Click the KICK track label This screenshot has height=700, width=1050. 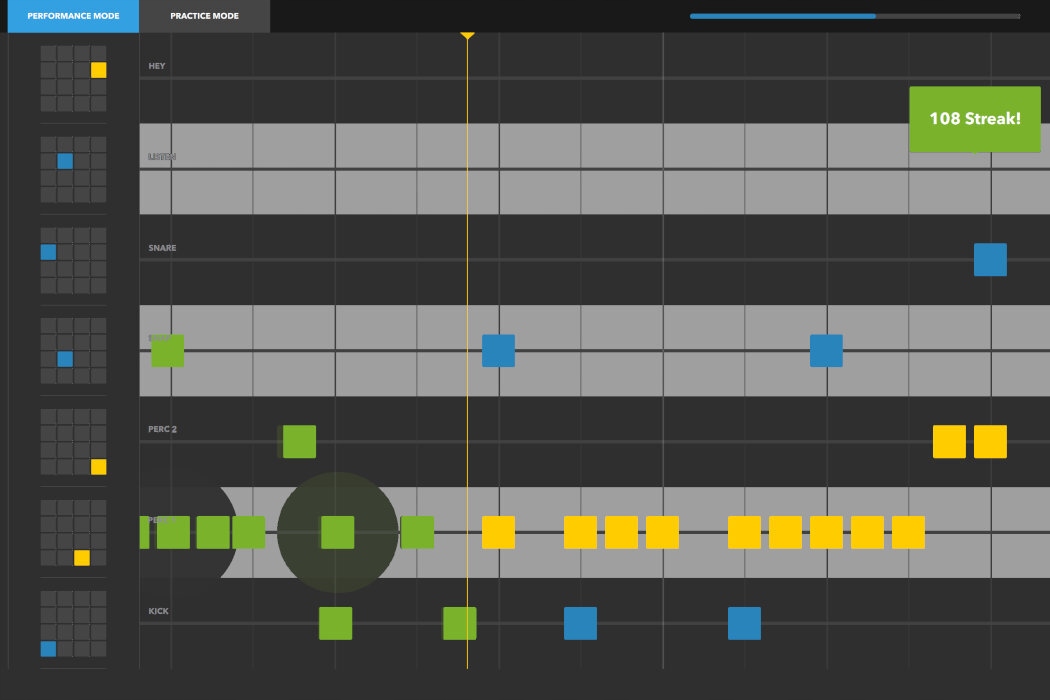(x=158, y=611)
